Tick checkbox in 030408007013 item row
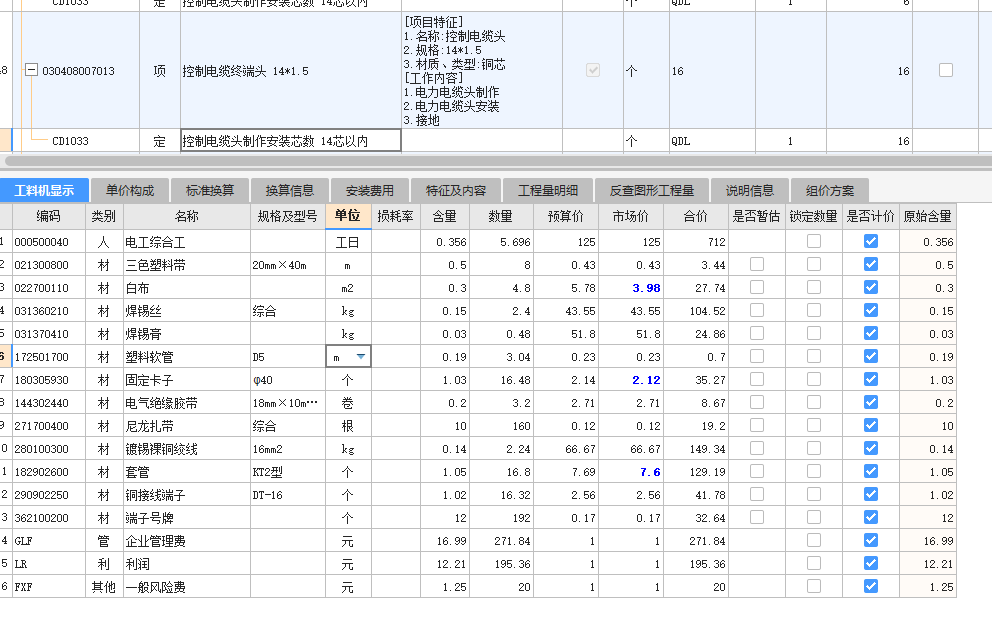Image resolution: width=992 pixels, height=626 pixels. click(x=946, y=70)
